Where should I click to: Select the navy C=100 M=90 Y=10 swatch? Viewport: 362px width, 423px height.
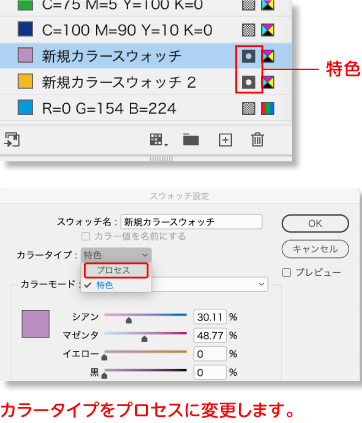pyautogui.click(x=25, y=29)
